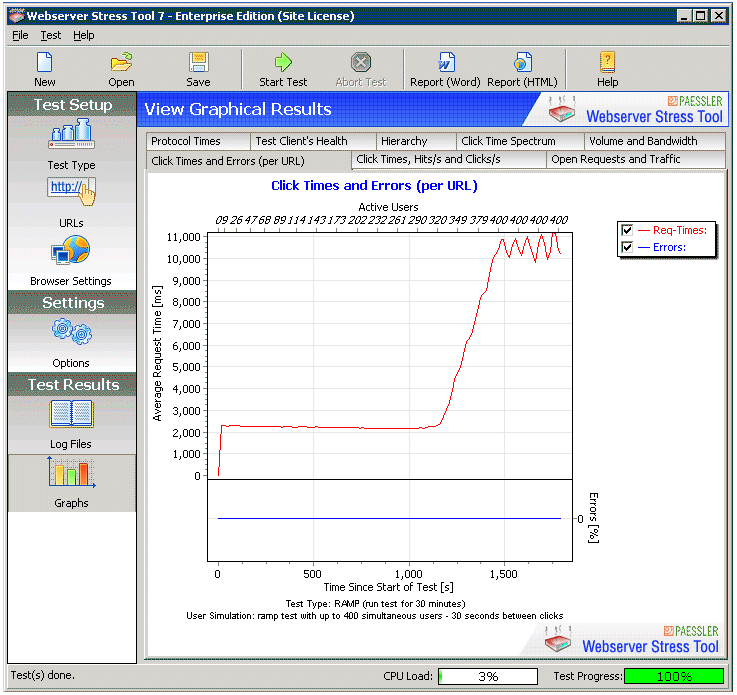This screenshot has height=695, width=737.
Task: View Log Files in sidebar
Action: [71, 424]
